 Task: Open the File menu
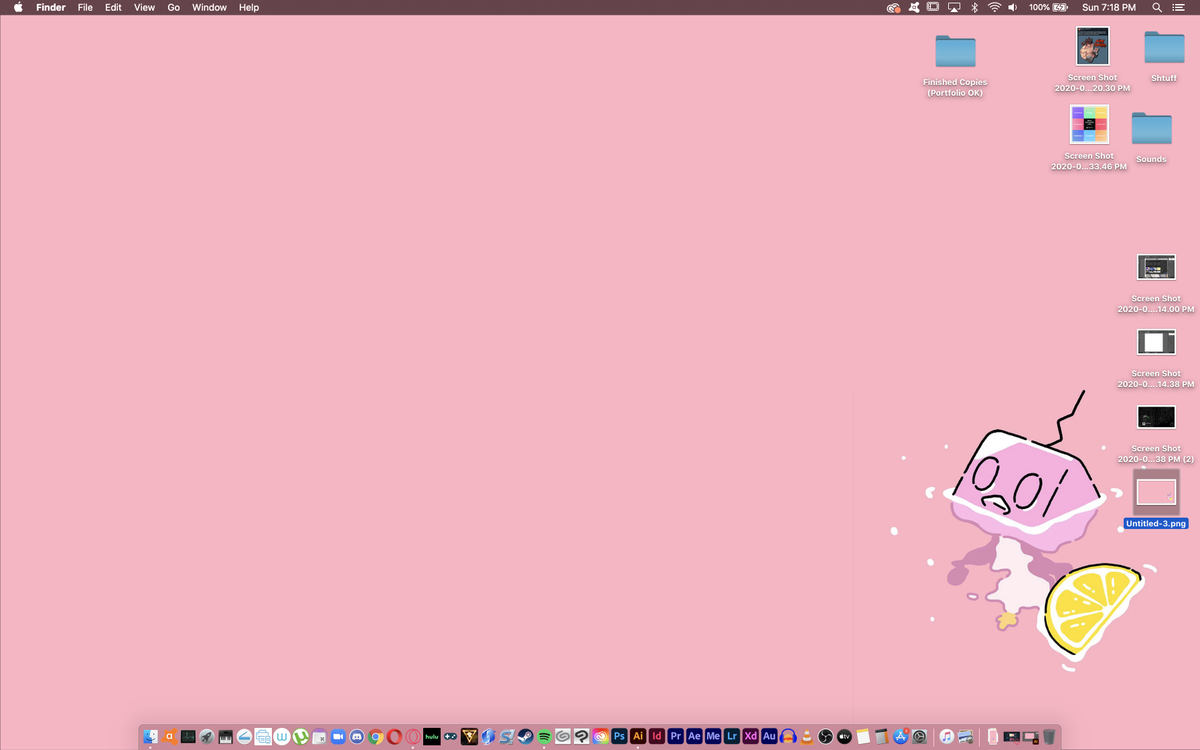[85, 7]
